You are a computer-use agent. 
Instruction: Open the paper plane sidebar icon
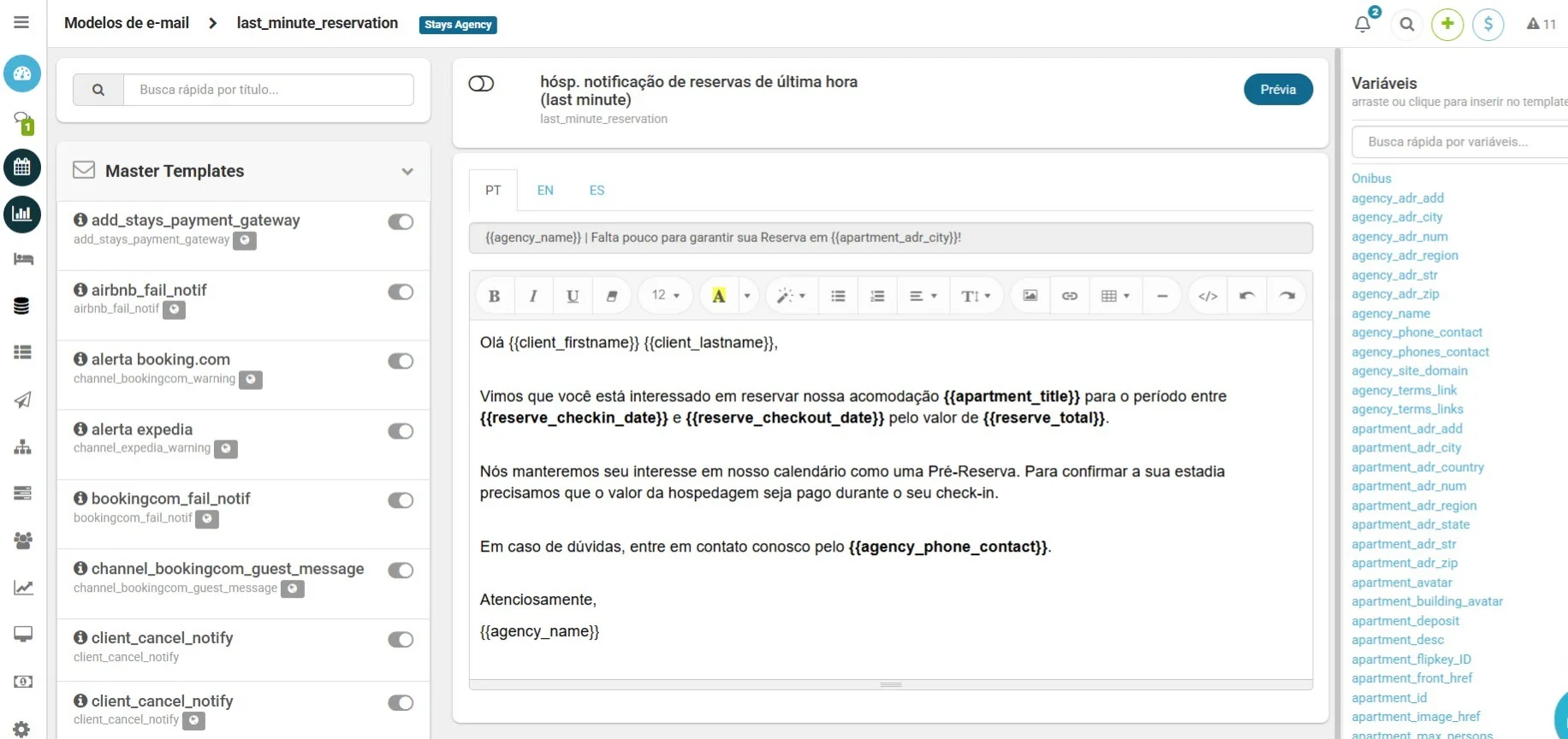coord(23,399)
